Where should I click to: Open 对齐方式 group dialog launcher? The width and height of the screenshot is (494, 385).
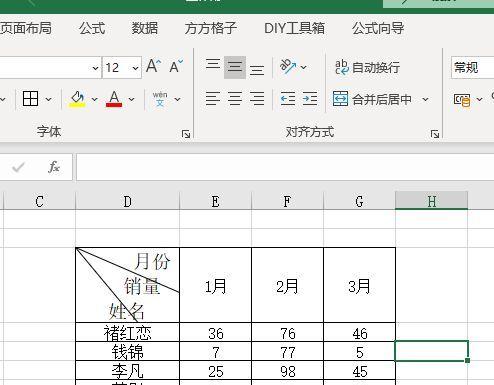pos(435,134)
